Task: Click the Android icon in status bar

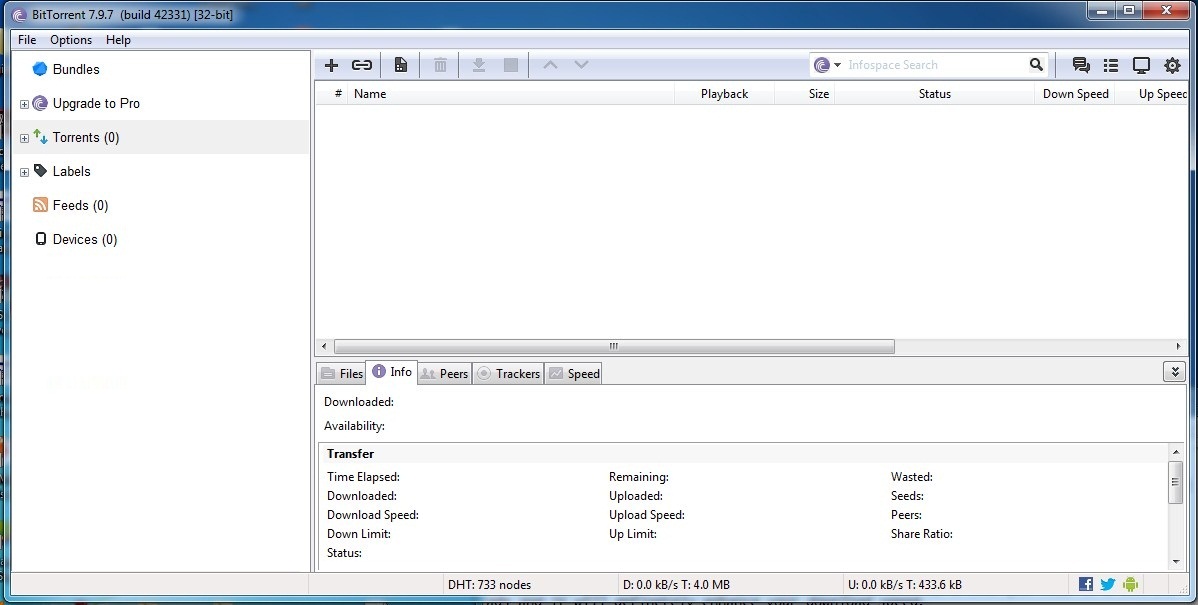Action: point(1131,584)
